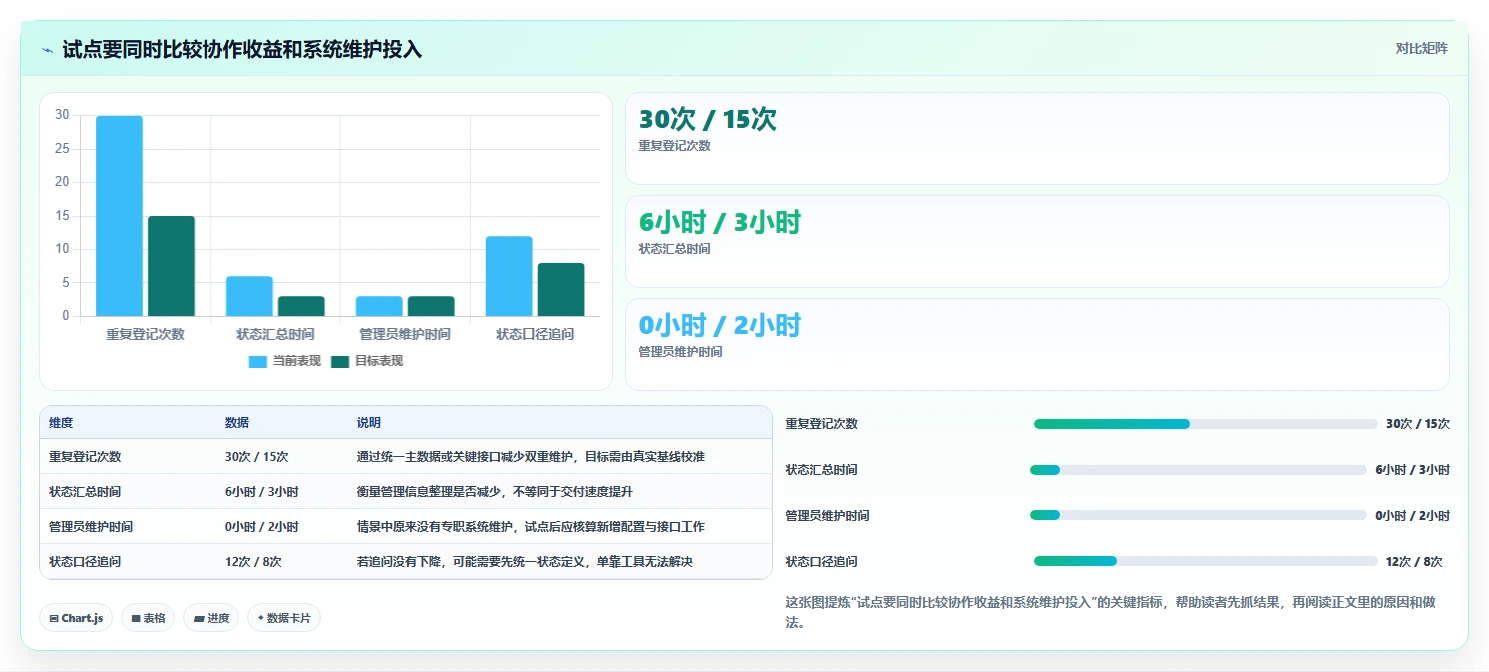Click the 状态汇总时间 chart axis label
1489x672 pixels.
(x=275, y=334)
